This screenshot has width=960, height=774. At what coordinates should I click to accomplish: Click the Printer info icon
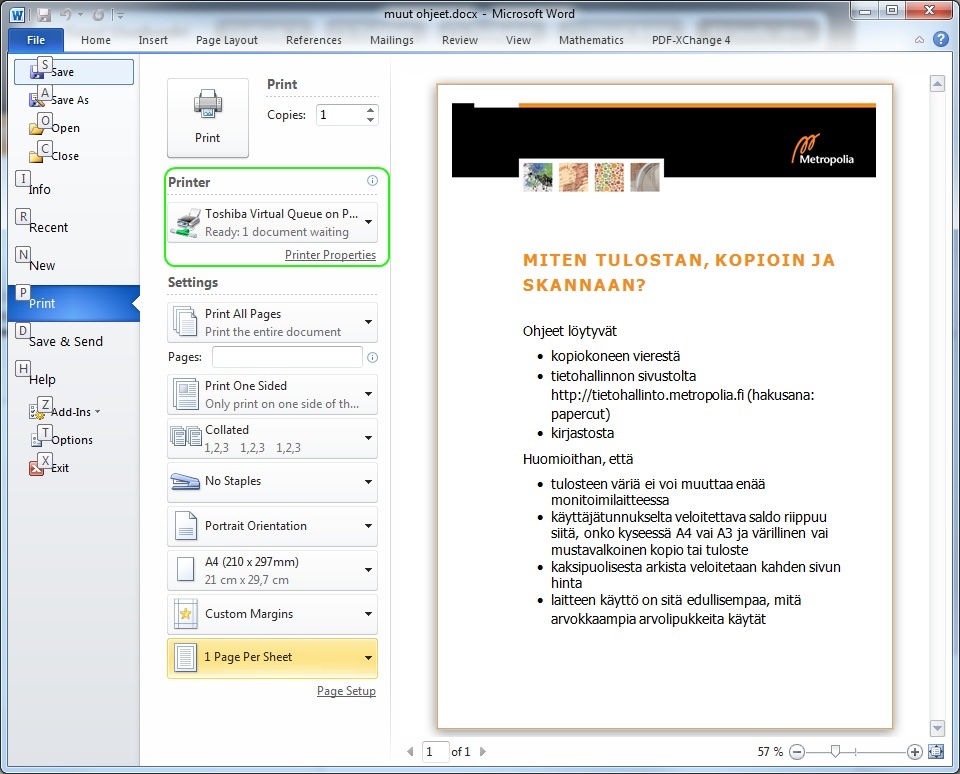pos(372,181)
